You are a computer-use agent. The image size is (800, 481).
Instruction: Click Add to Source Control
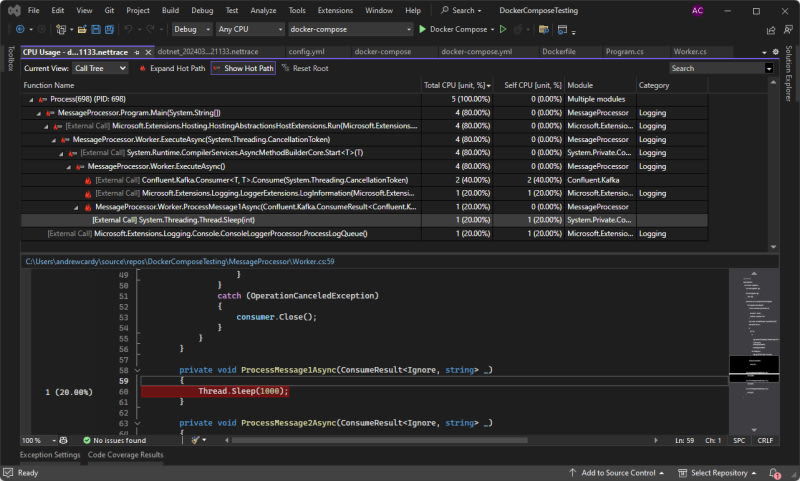tap(618, 472)
